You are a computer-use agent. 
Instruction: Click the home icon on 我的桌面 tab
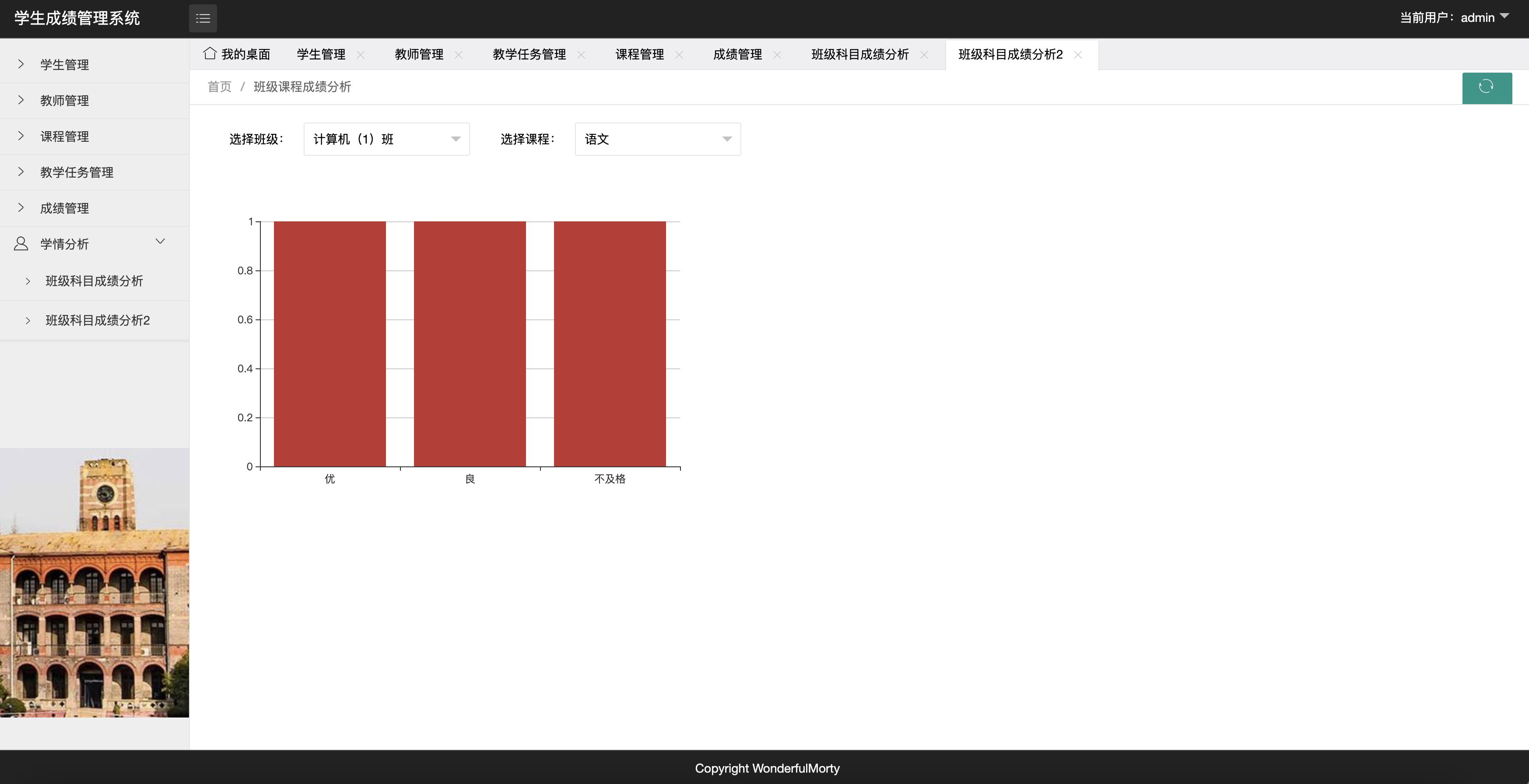(210, 53)
